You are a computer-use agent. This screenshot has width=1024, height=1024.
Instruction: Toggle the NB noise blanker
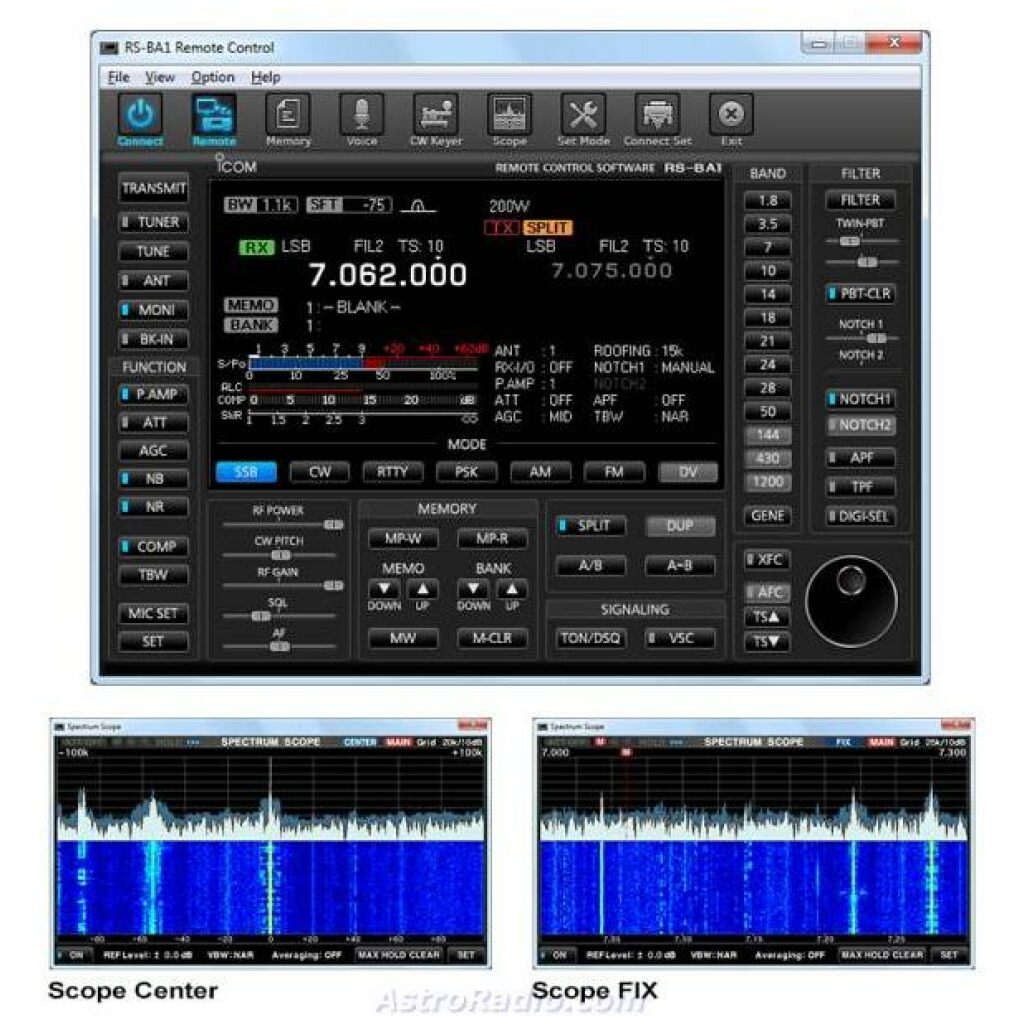[x=153, y=479]
